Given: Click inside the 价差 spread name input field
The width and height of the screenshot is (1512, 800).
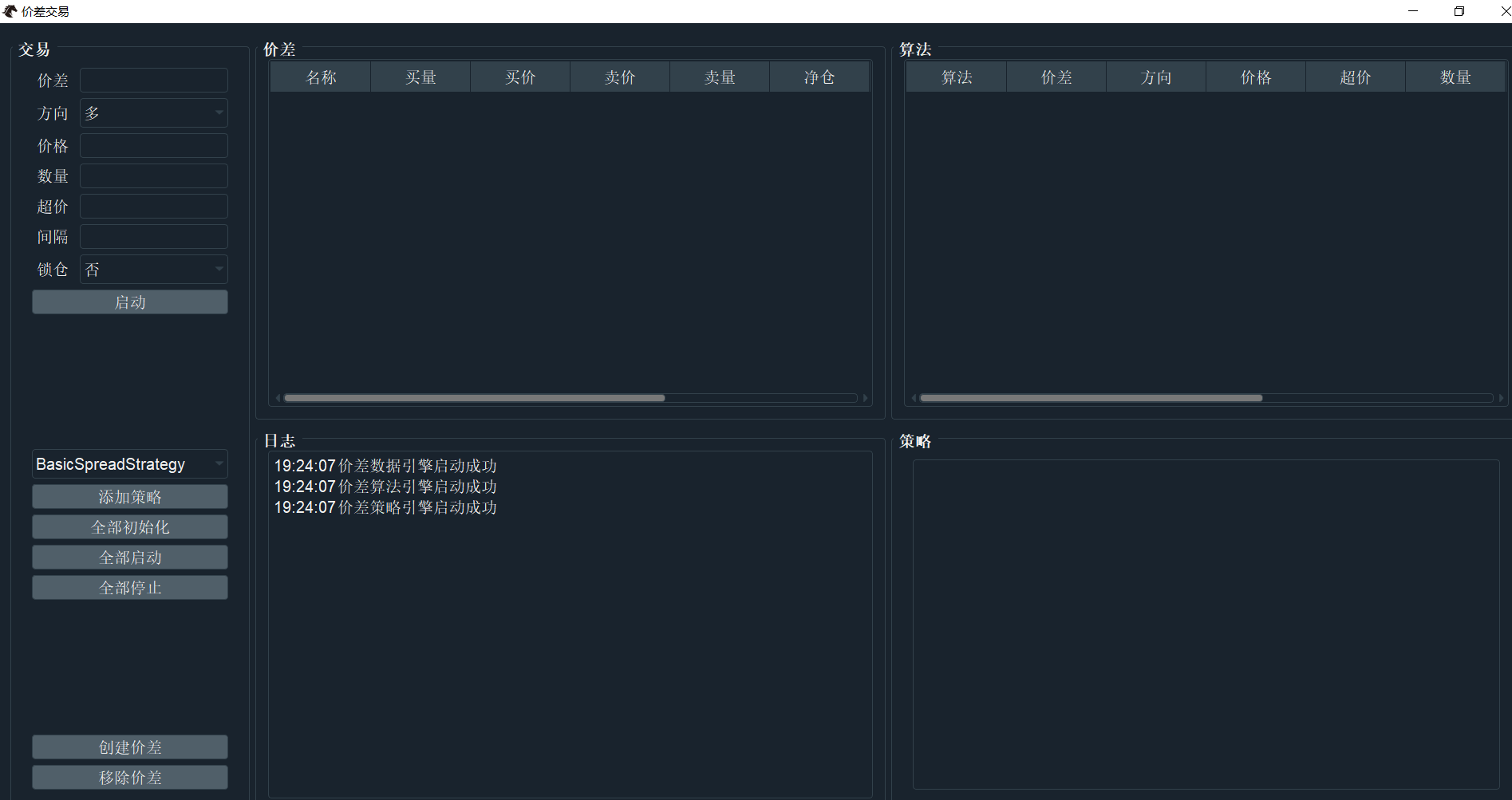Looking at the screenshot, I should 153,80.
